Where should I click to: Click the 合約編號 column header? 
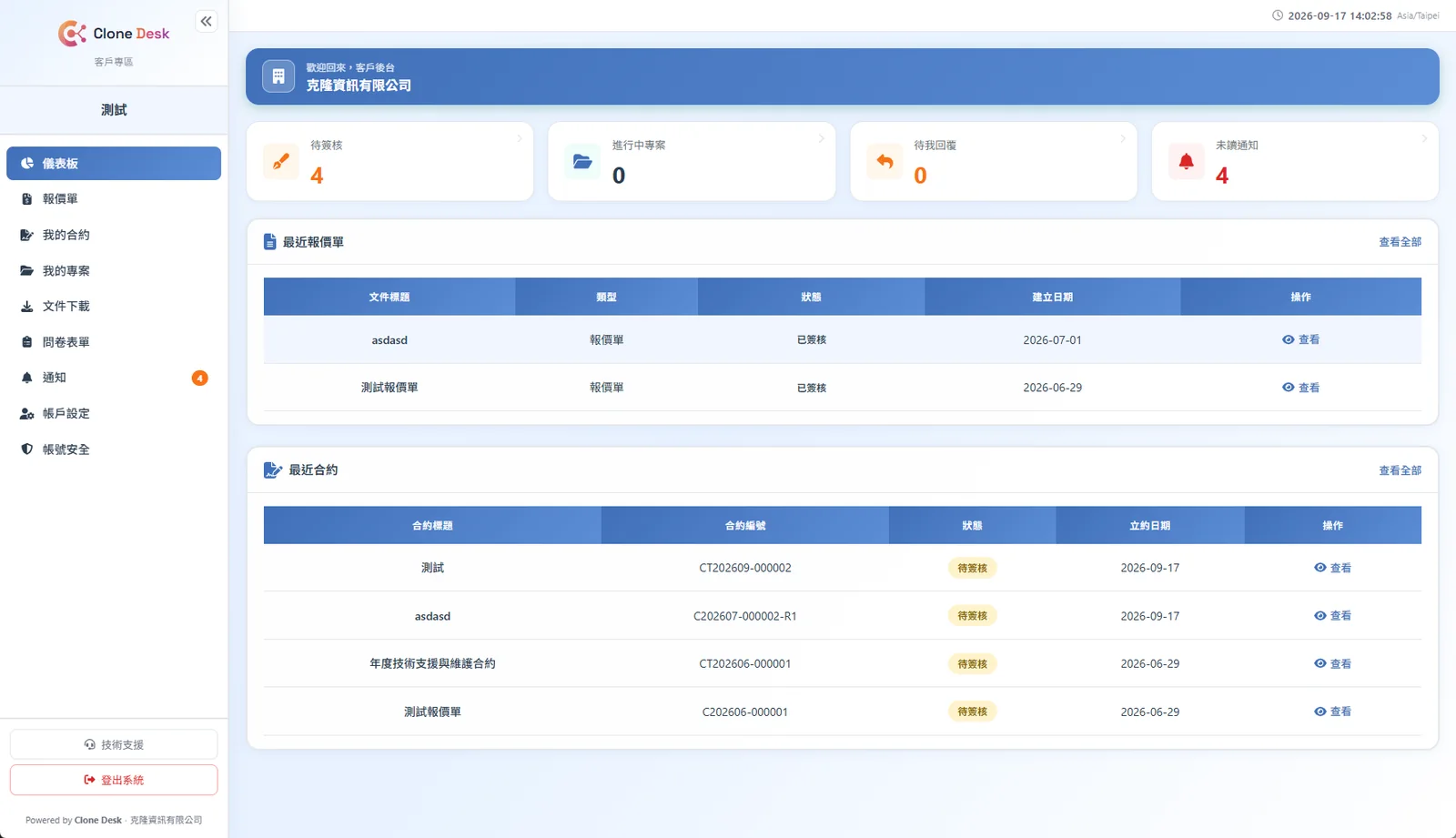pyautogui.click(x=745, y=525)
